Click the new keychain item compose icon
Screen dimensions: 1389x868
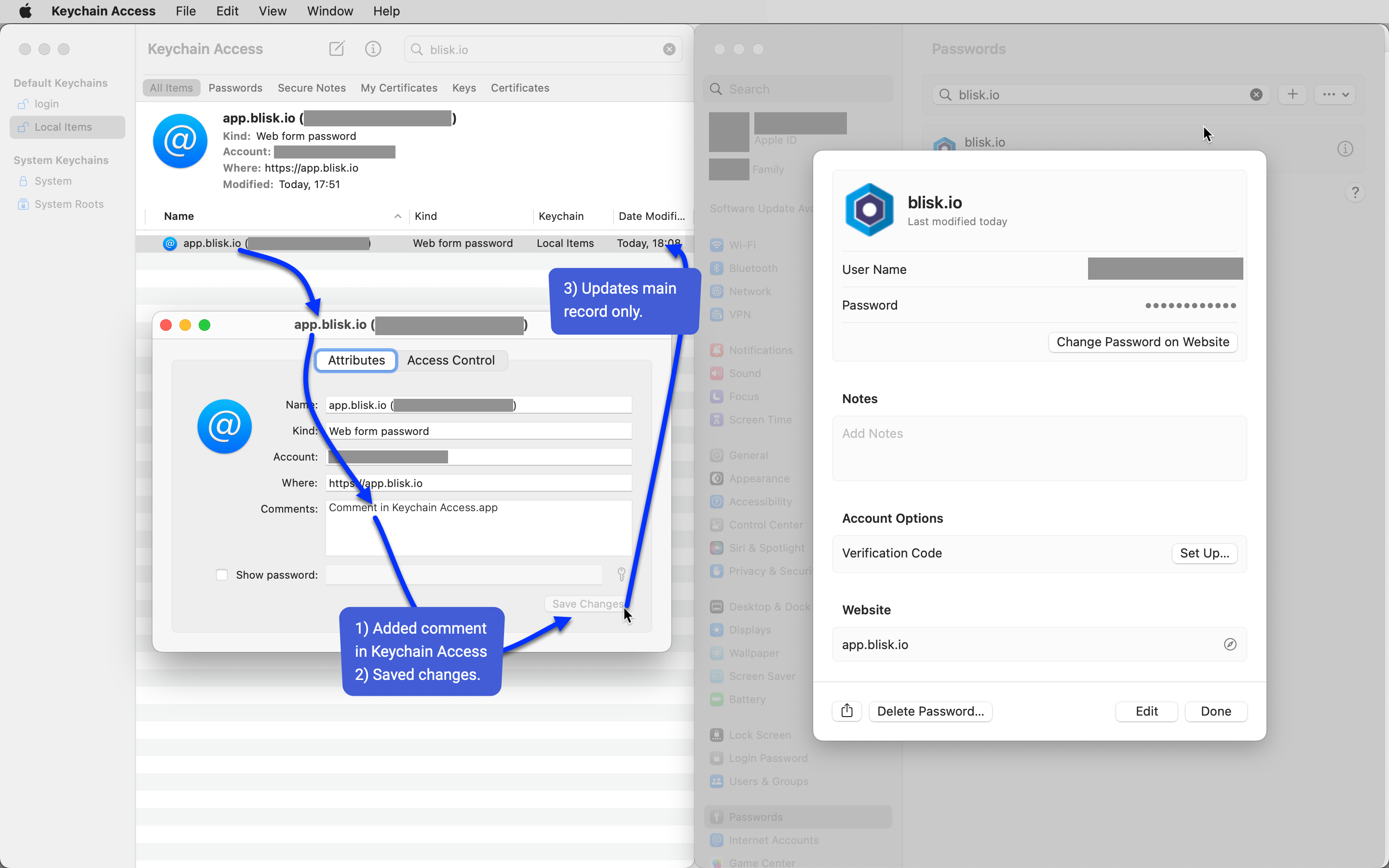click(337, 49)
